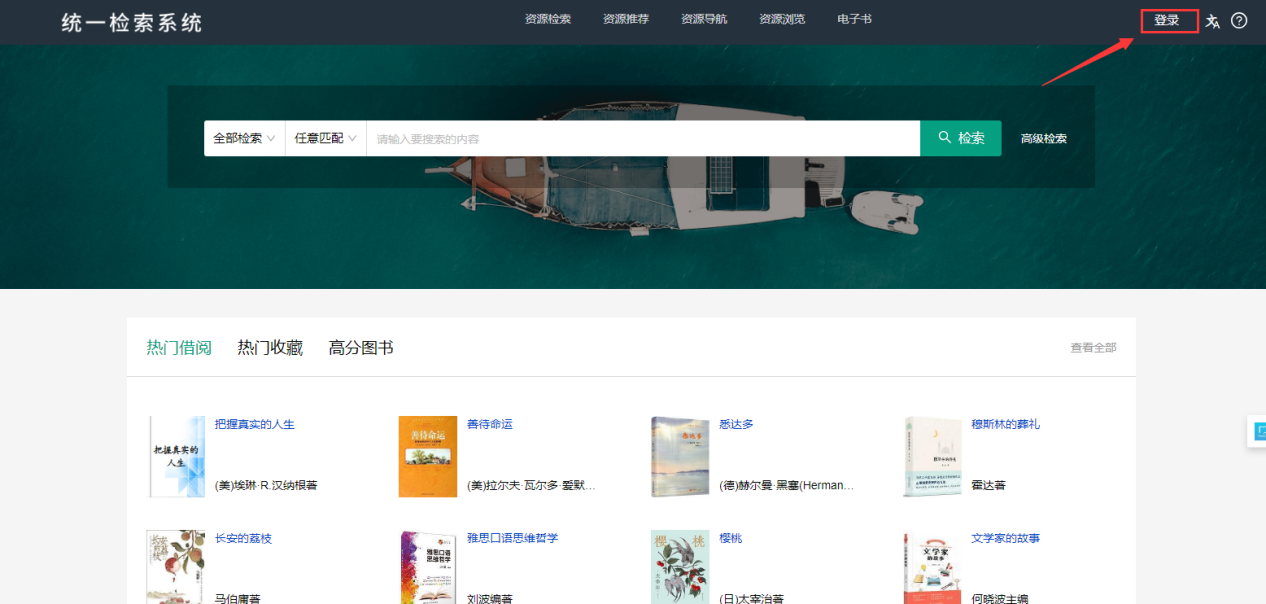Switch to the 高分图书 tab
Screen dimensions: 1266x604
point(361,348)
